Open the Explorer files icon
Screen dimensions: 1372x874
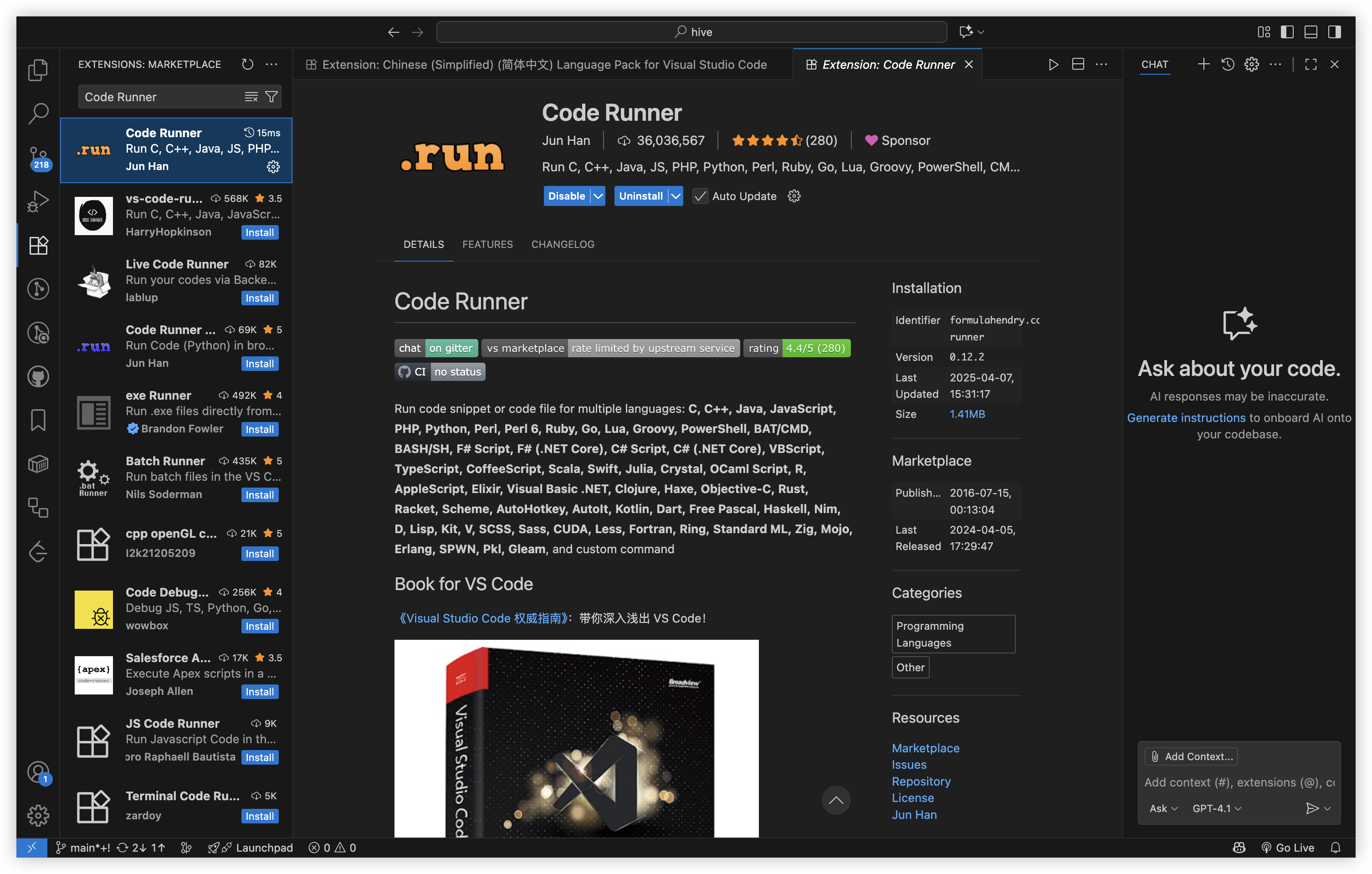(38, 70)
